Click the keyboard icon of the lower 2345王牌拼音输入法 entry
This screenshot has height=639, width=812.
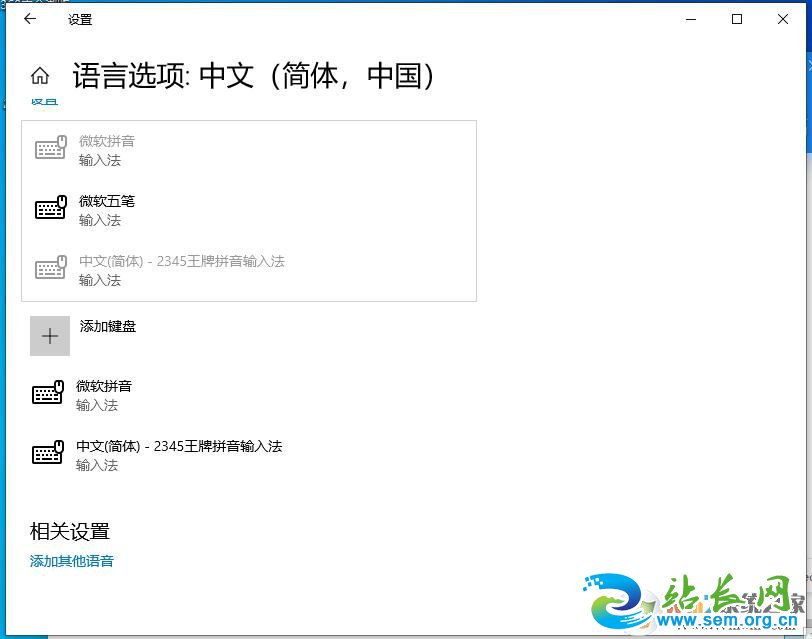[x=49, y=453]
